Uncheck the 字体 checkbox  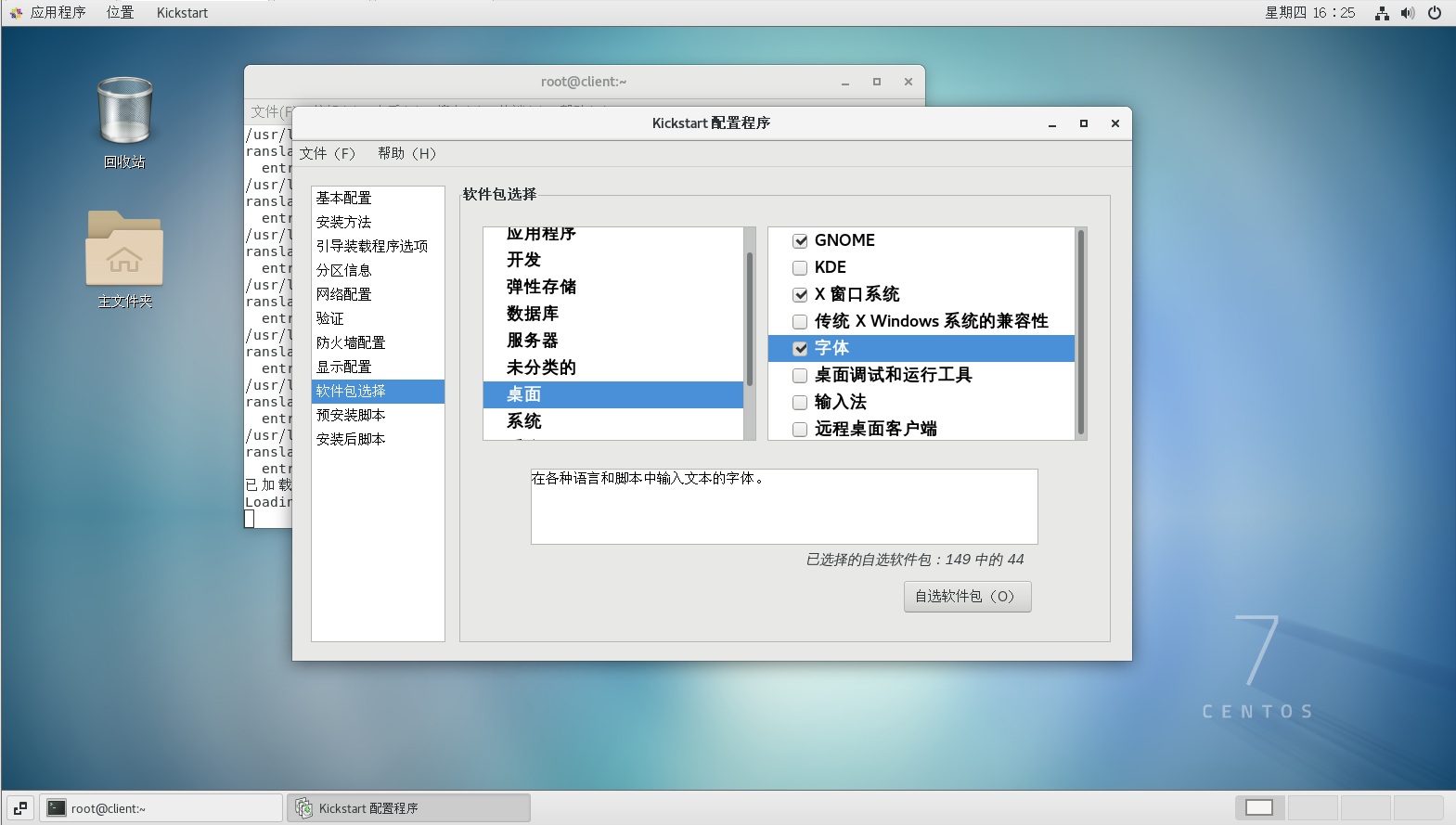pos(800,349)
